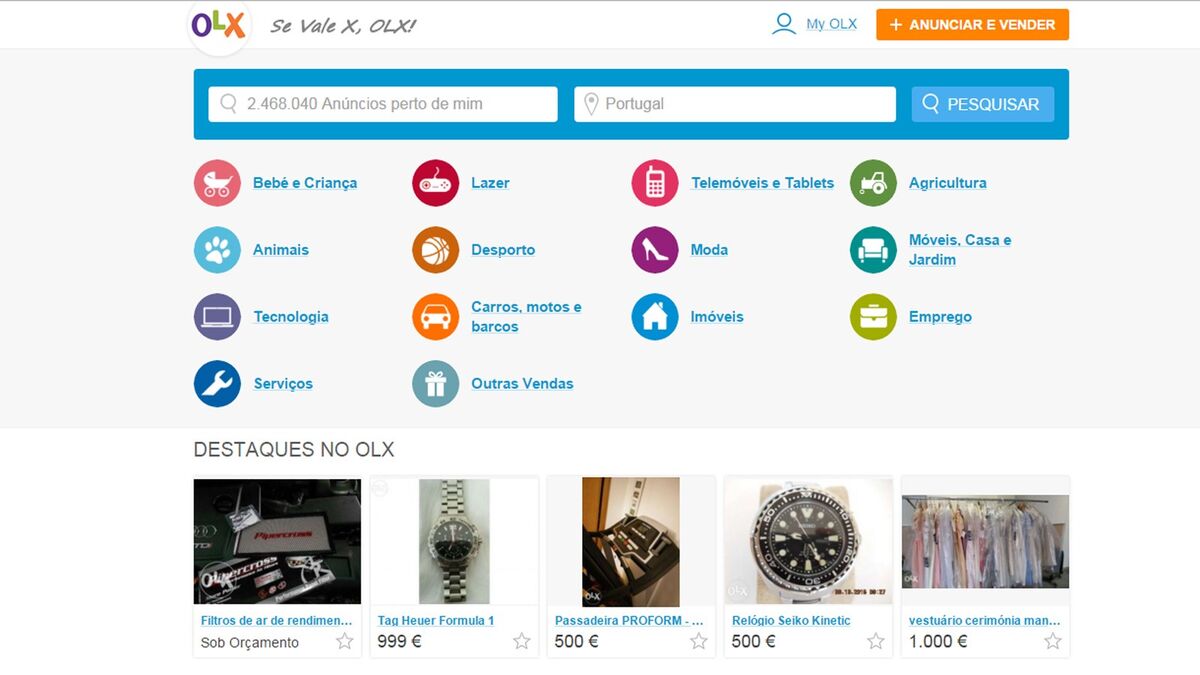The height and width of the screenshot is (675, 1200).
Task: Open the Tag Heuer Formula 1 watch thumbnail
Action: tap(454, 541)
